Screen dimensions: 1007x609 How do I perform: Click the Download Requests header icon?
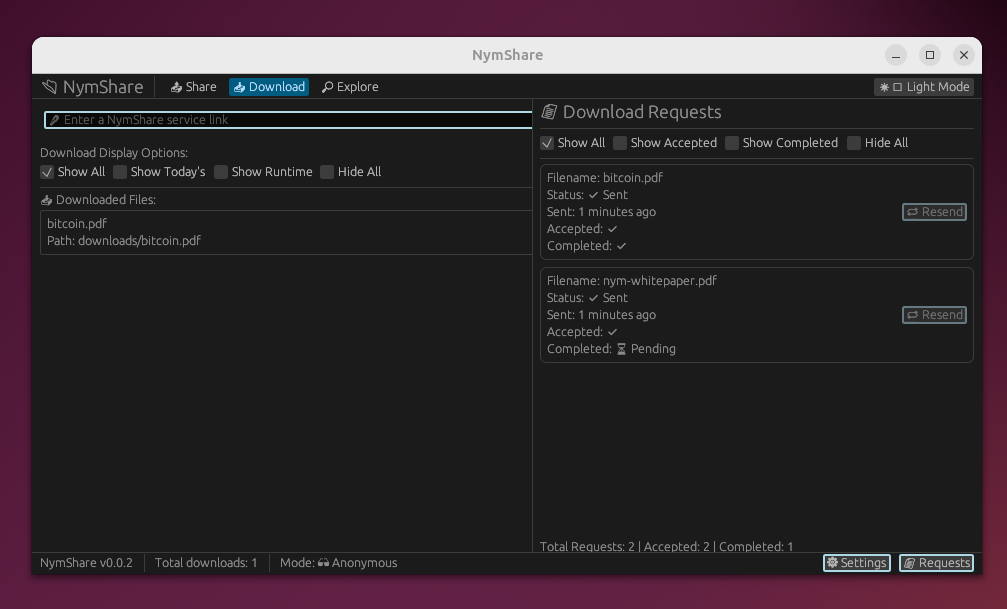549,112
